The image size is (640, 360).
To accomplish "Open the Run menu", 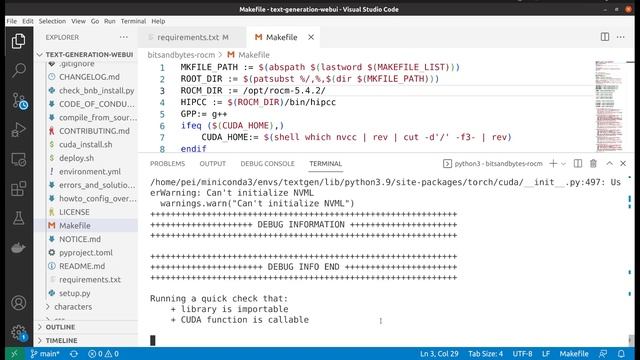I will 109,21.
